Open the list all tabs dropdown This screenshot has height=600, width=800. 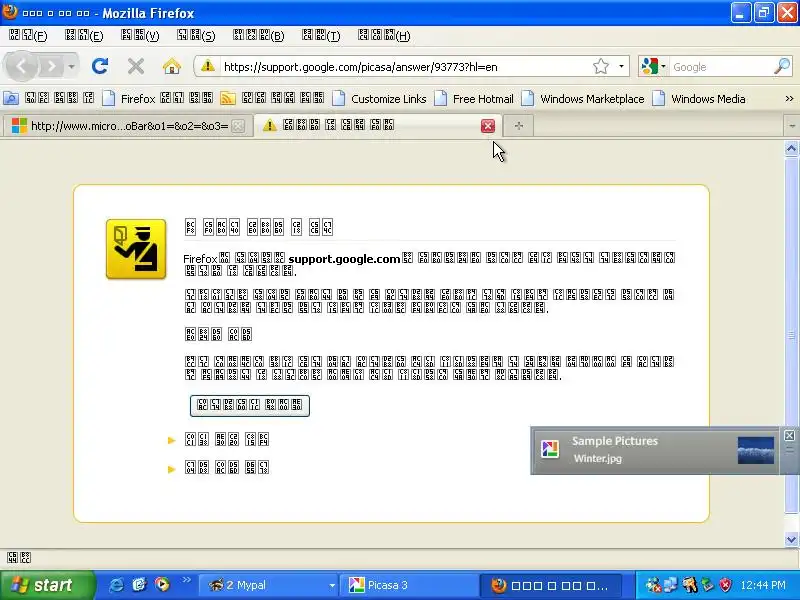pyautogui.click(x=791, y=126)
